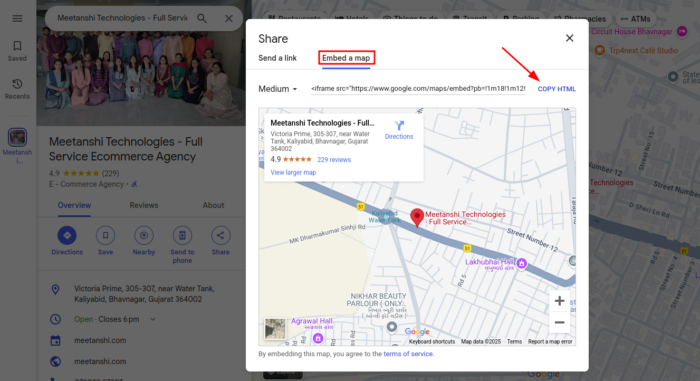Open the Overview tab of the place panel
Image resolution: width=700 pixels, height=381 pixels.
click(74, 205)
